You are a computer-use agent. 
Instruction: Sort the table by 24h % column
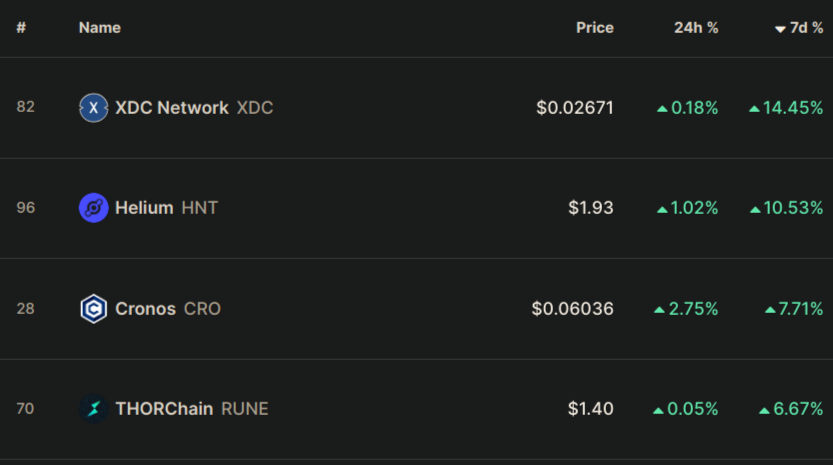coord(696,28)
